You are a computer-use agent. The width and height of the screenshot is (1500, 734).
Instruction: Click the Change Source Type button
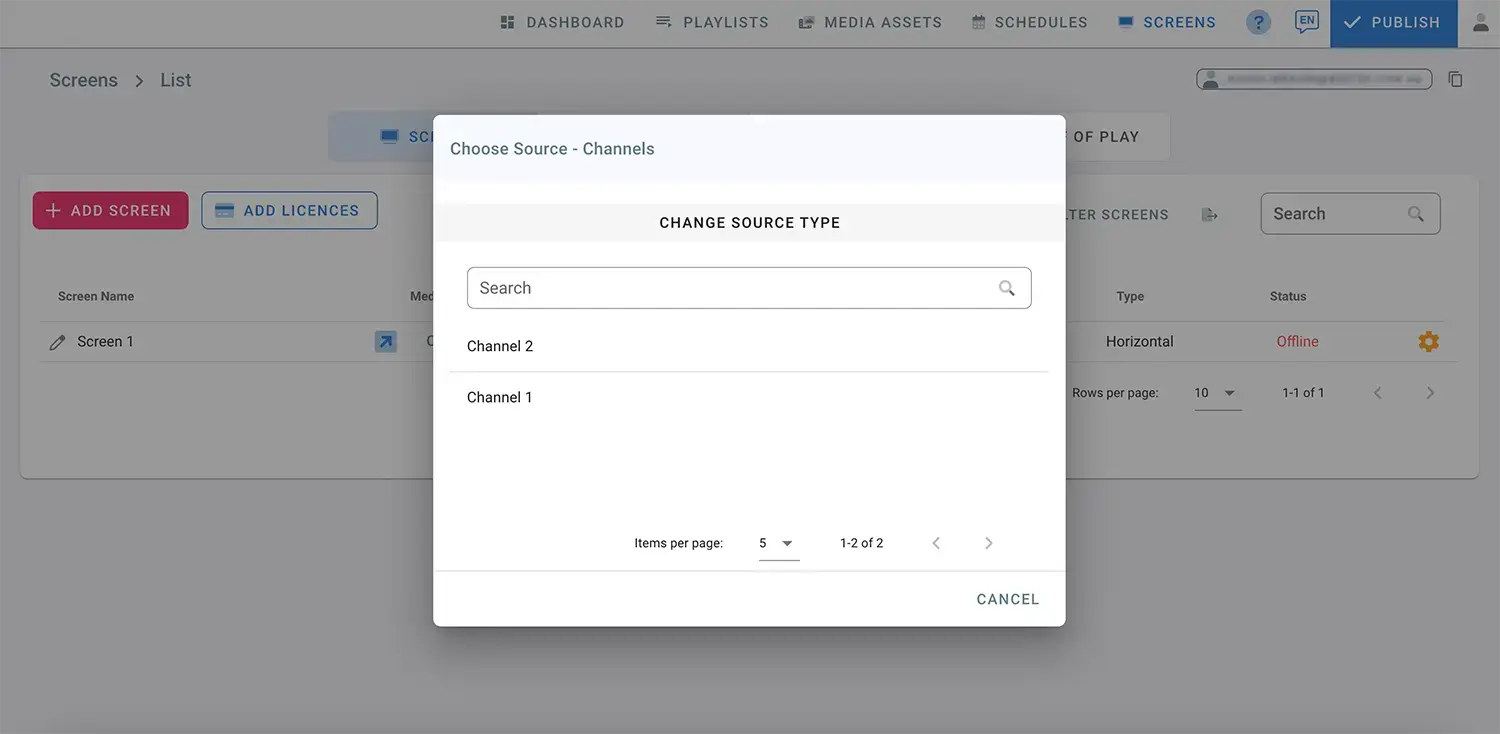[x=749, y=223]
